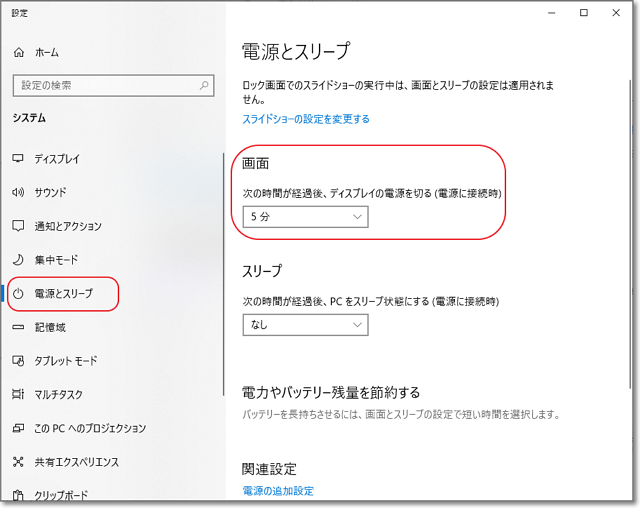Click the Shared experiences icon
The image size is (640, 508).
click(18, 462)
